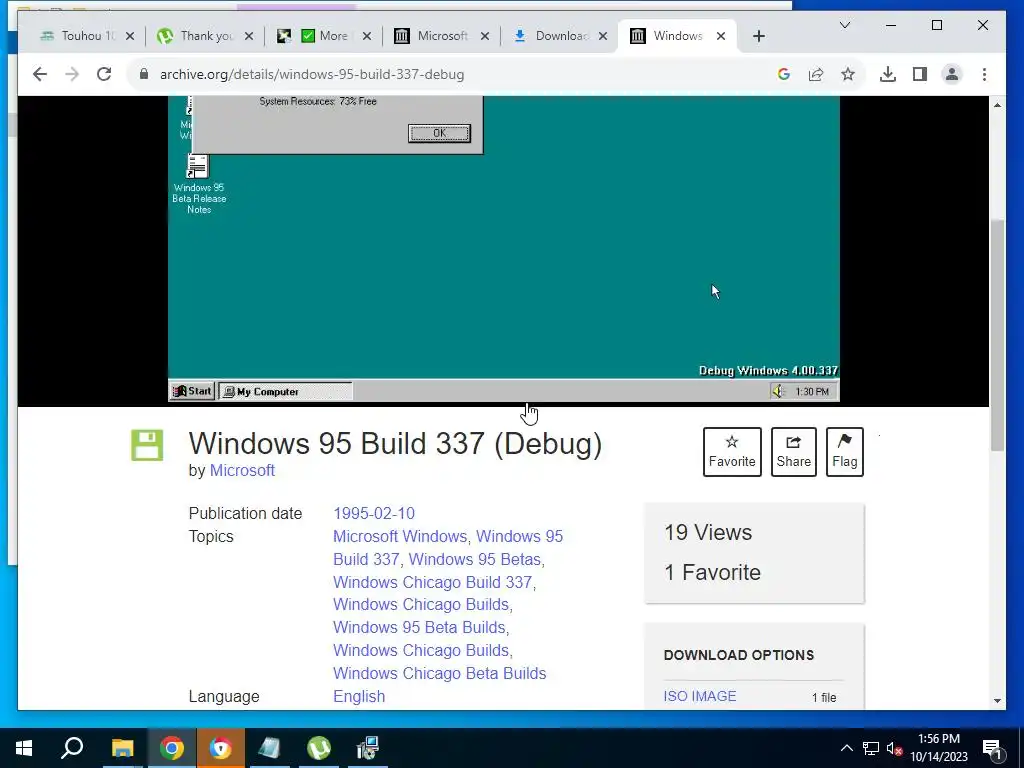The width and height of the screenshot is (1024, 768).
Task: Close the Touhou tab
Action: 130,36
